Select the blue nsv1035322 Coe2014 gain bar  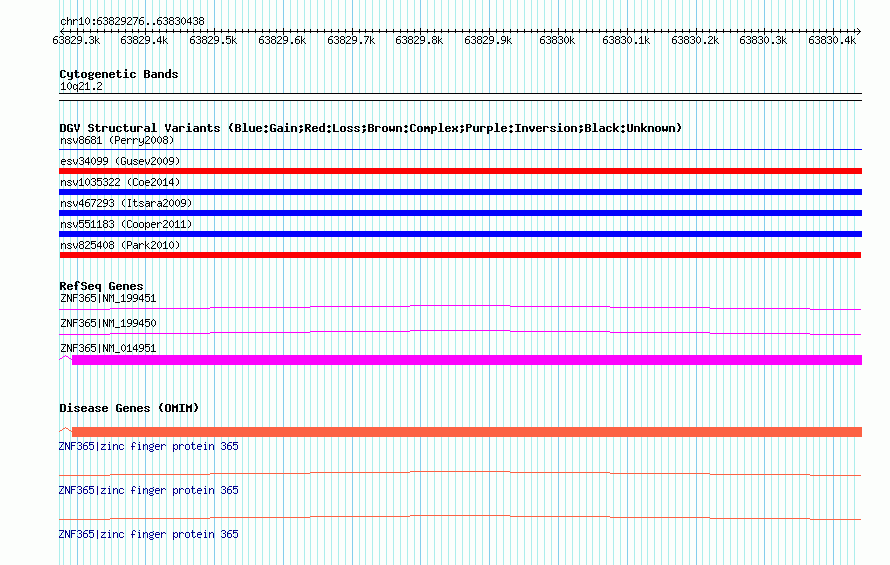click(x=460, y=192)
